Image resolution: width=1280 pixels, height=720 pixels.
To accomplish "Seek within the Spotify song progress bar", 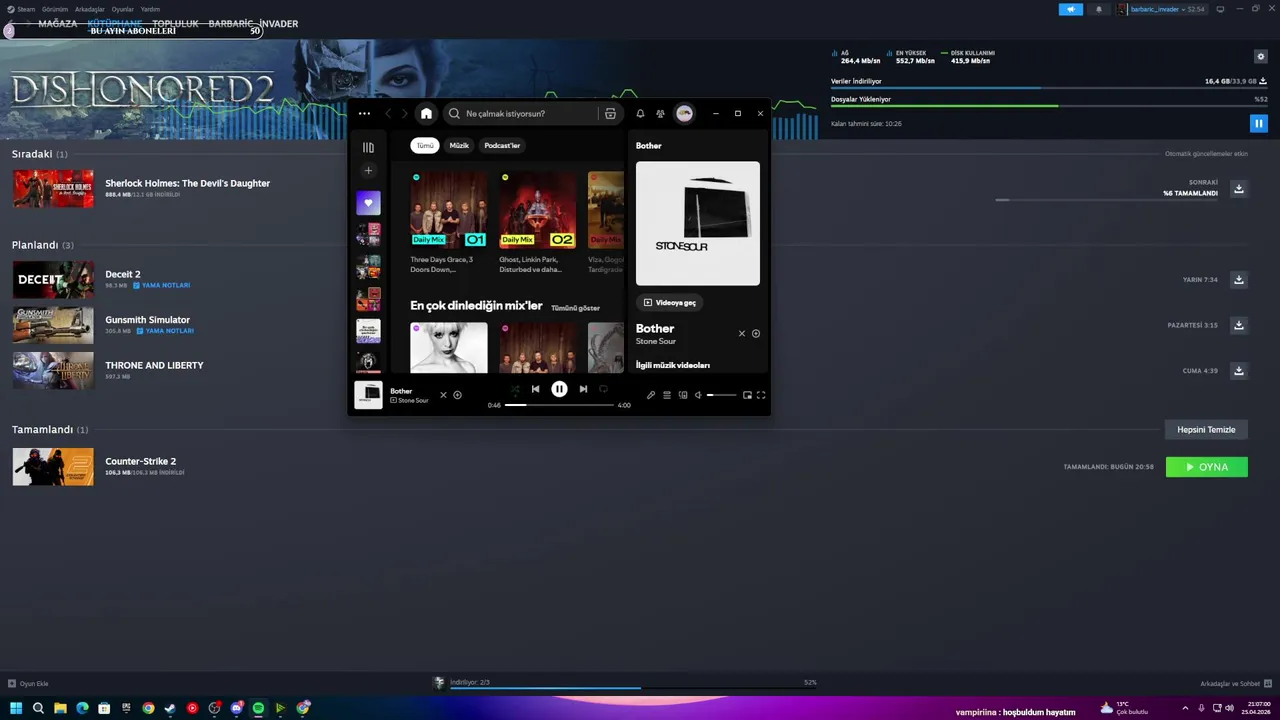I will pyautogui.click(x=559, y=405).
